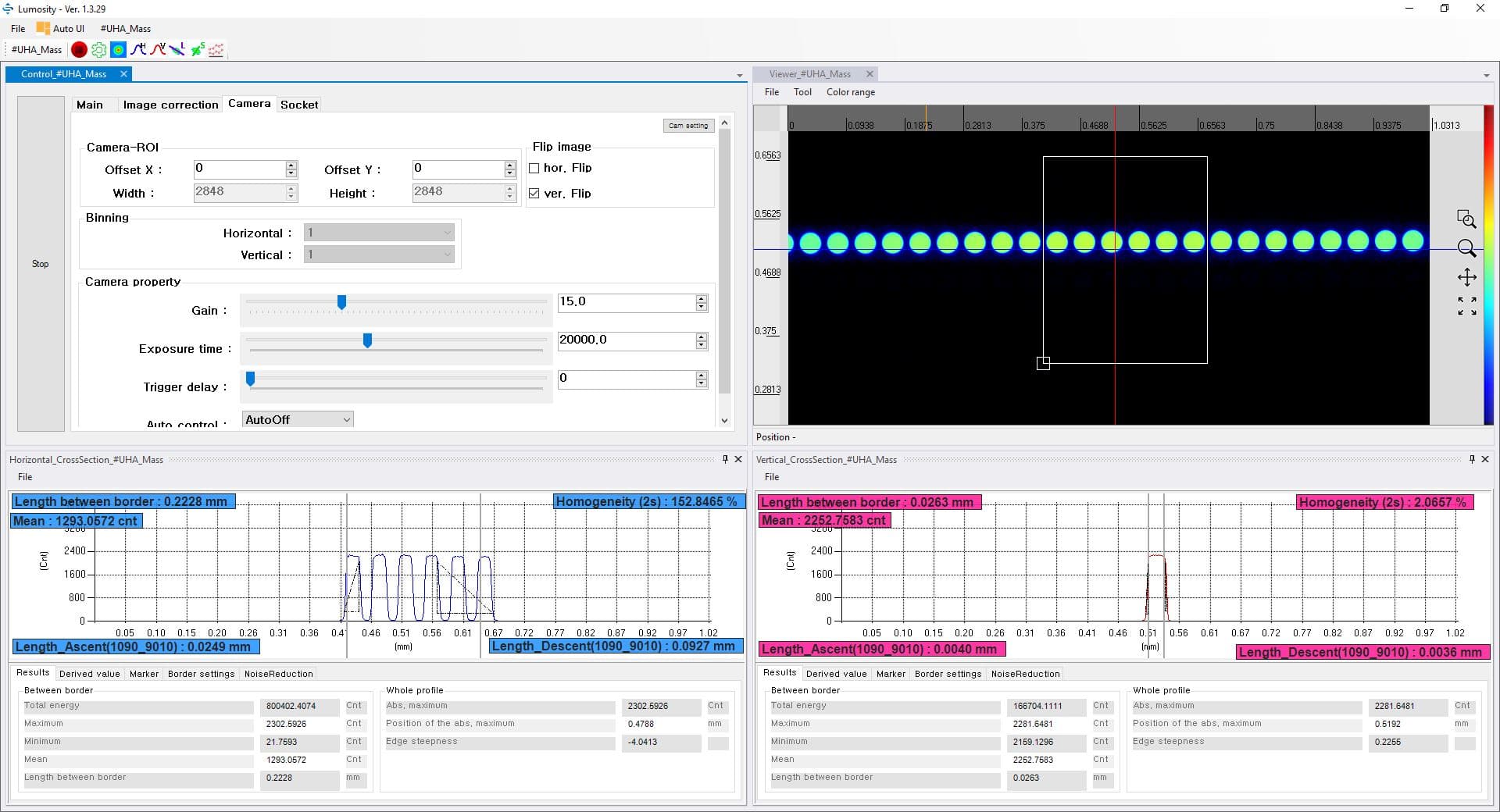Click the zoom region magnifier in viewer
Image resolution: width=1500 pixels, height=812 pixels.
tap(1466, 219)
